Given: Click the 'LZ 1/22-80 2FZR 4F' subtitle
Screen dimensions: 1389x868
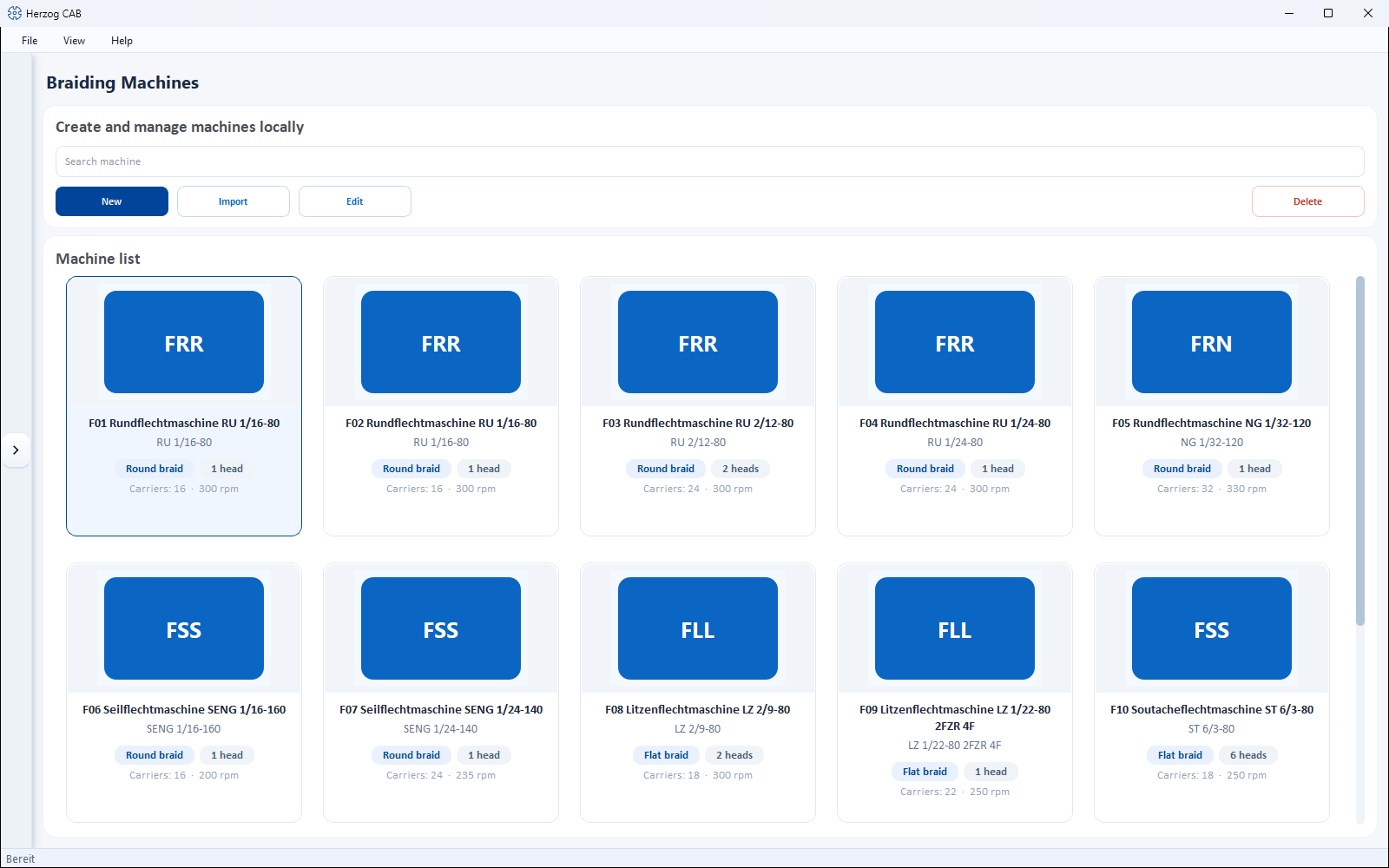Looking at the screenshot, I should pos(955,746).
